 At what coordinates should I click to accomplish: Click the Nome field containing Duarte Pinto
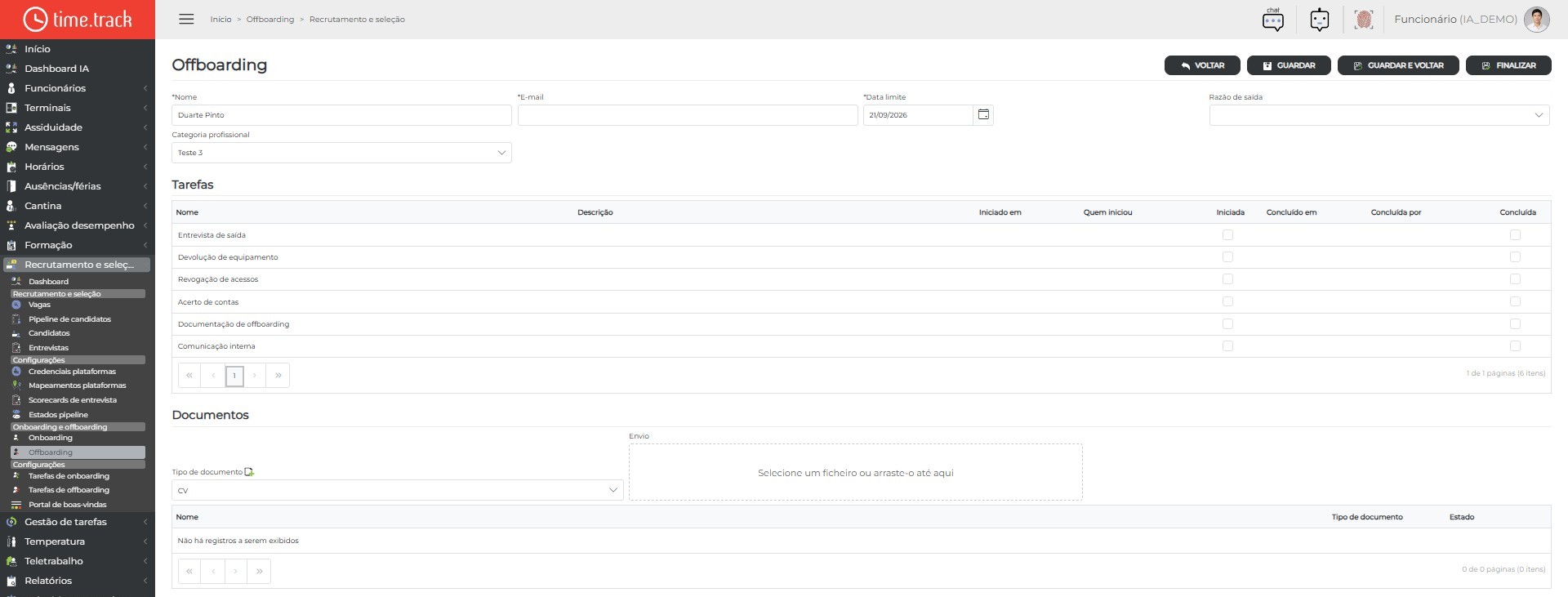tap(341, 115)
